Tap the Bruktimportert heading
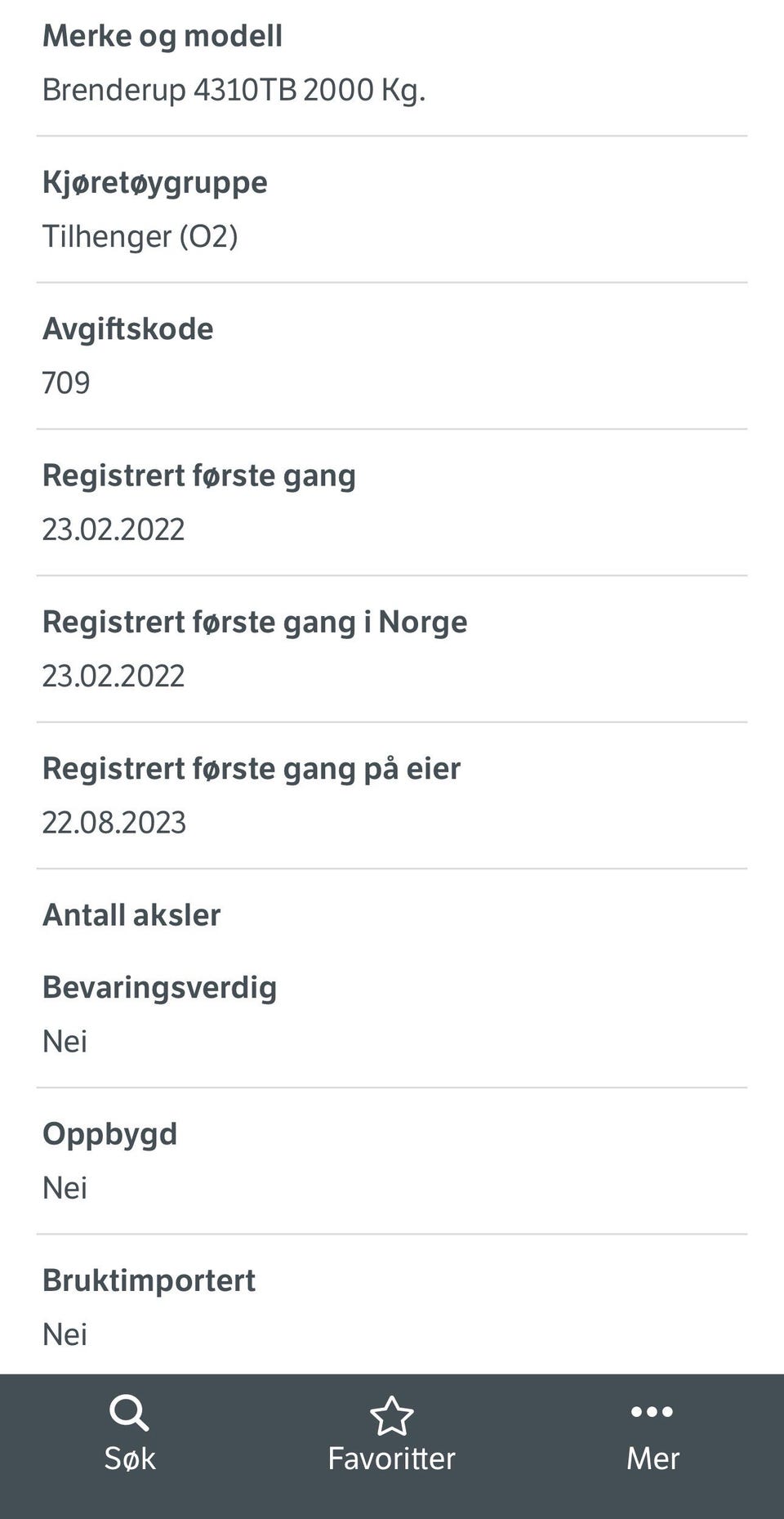The width and height of the screenshot is (784, 1519). click(x=149, y=1280)
